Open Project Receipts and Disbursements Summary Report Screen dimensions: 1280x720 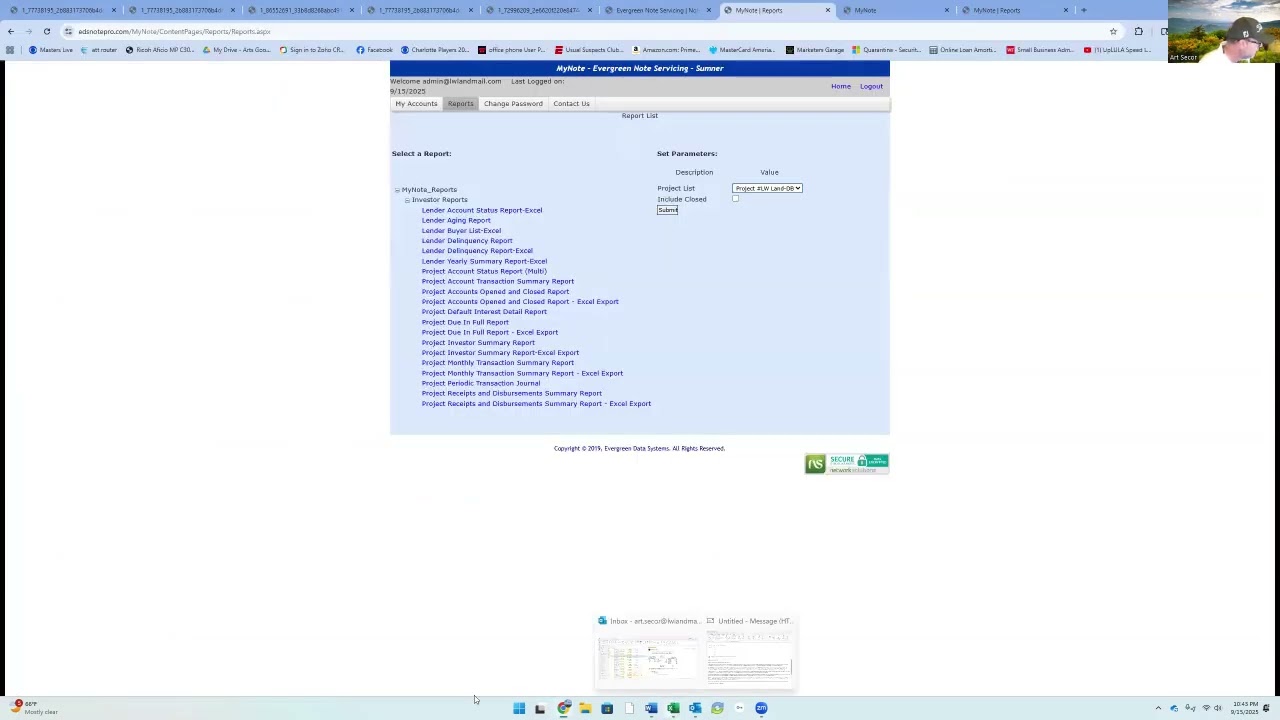(x=512, y=393)
